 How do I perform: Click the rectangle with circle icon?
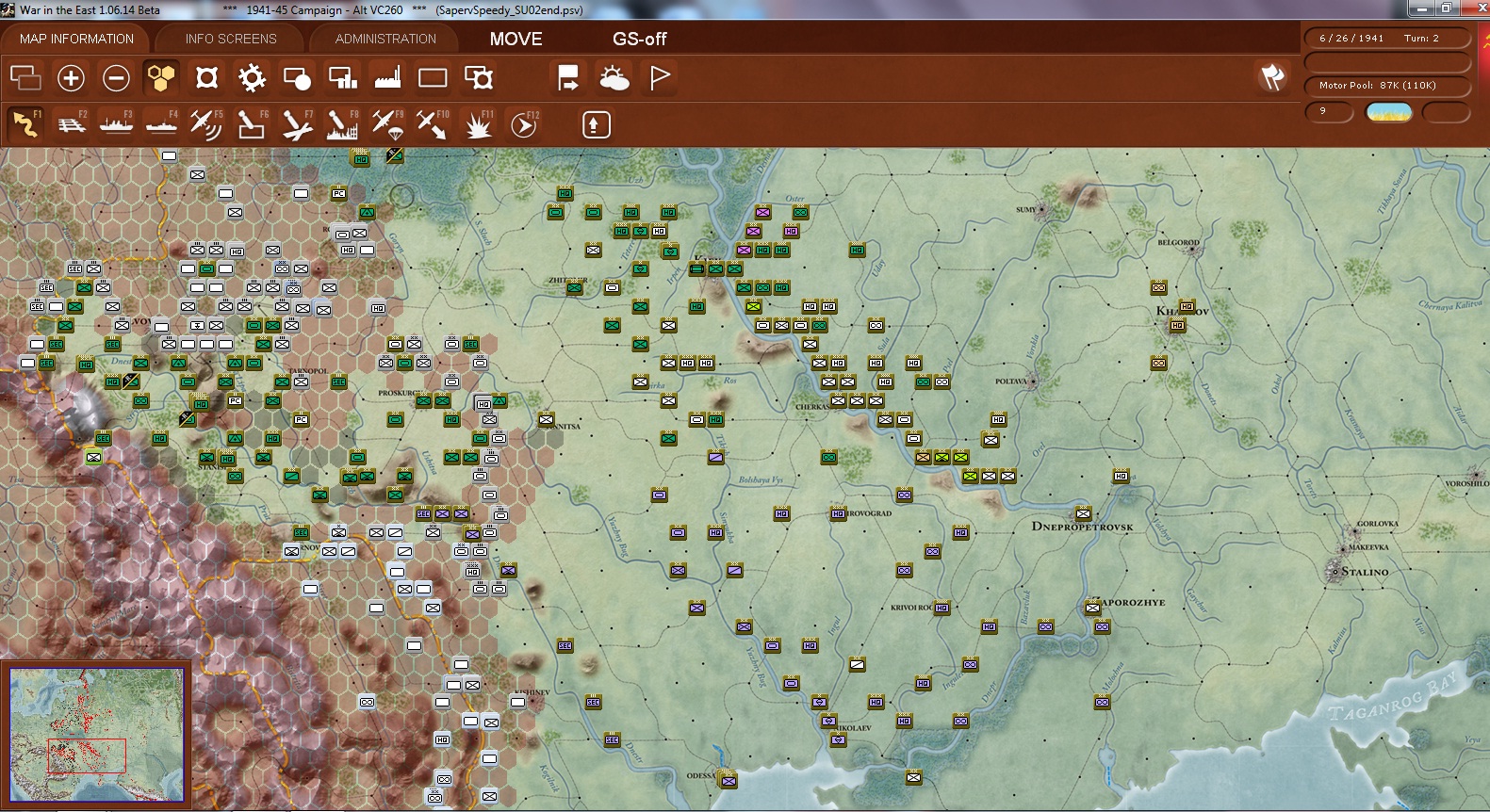[297, 77]
